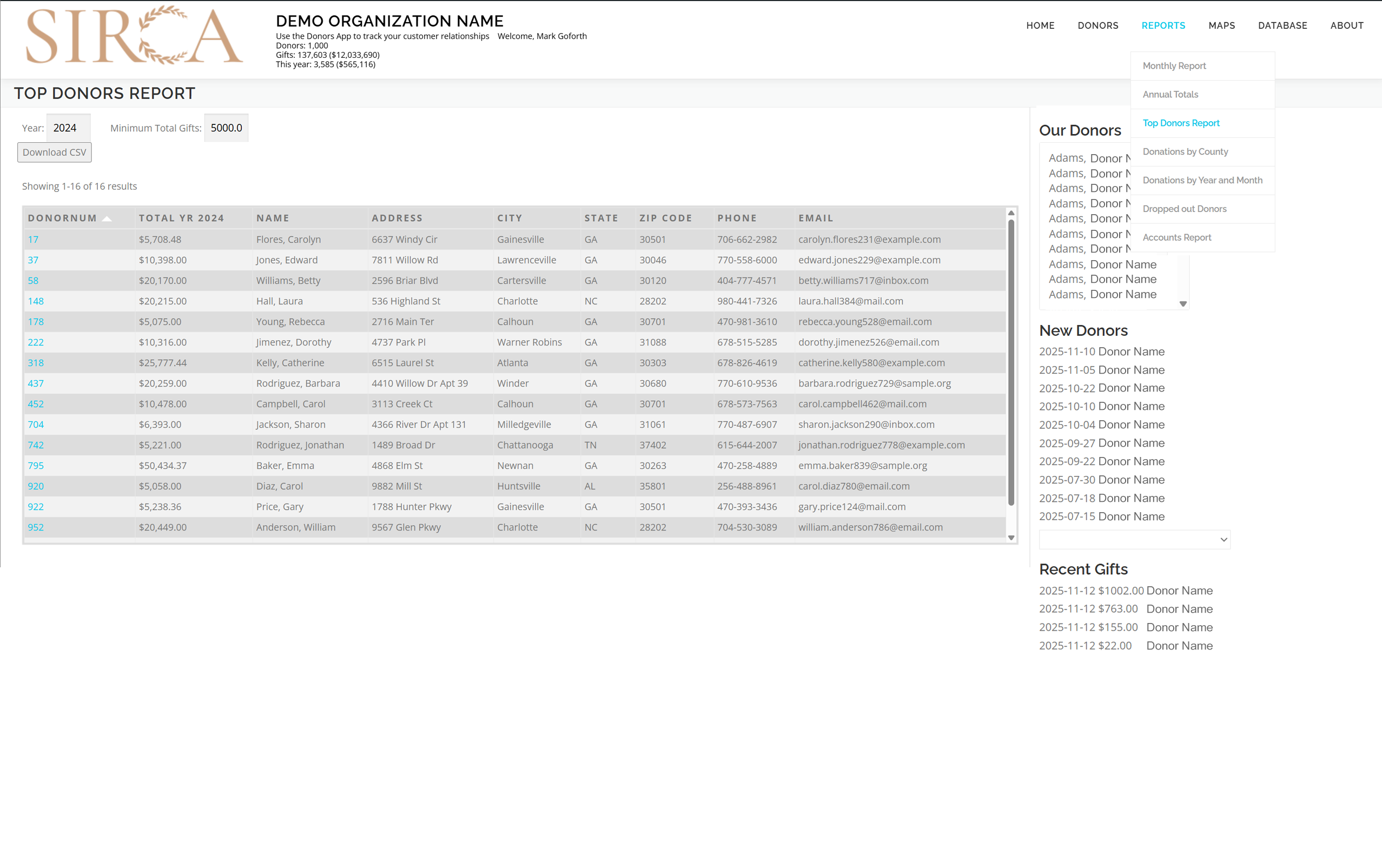Click the Year input field
The image size is (1382, 868).
[x=68, y=128]
